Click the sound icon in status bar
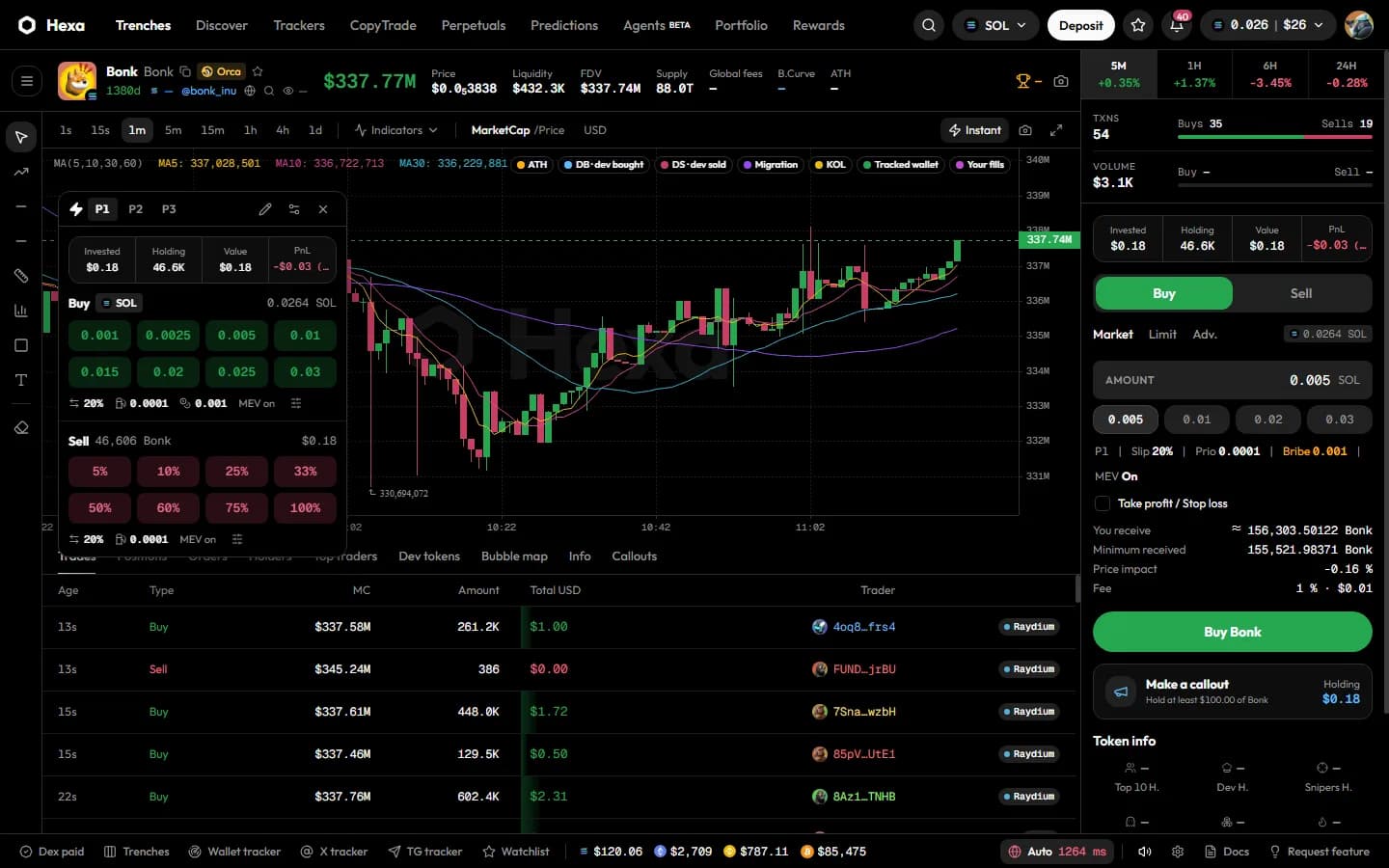 [1145, 852]
